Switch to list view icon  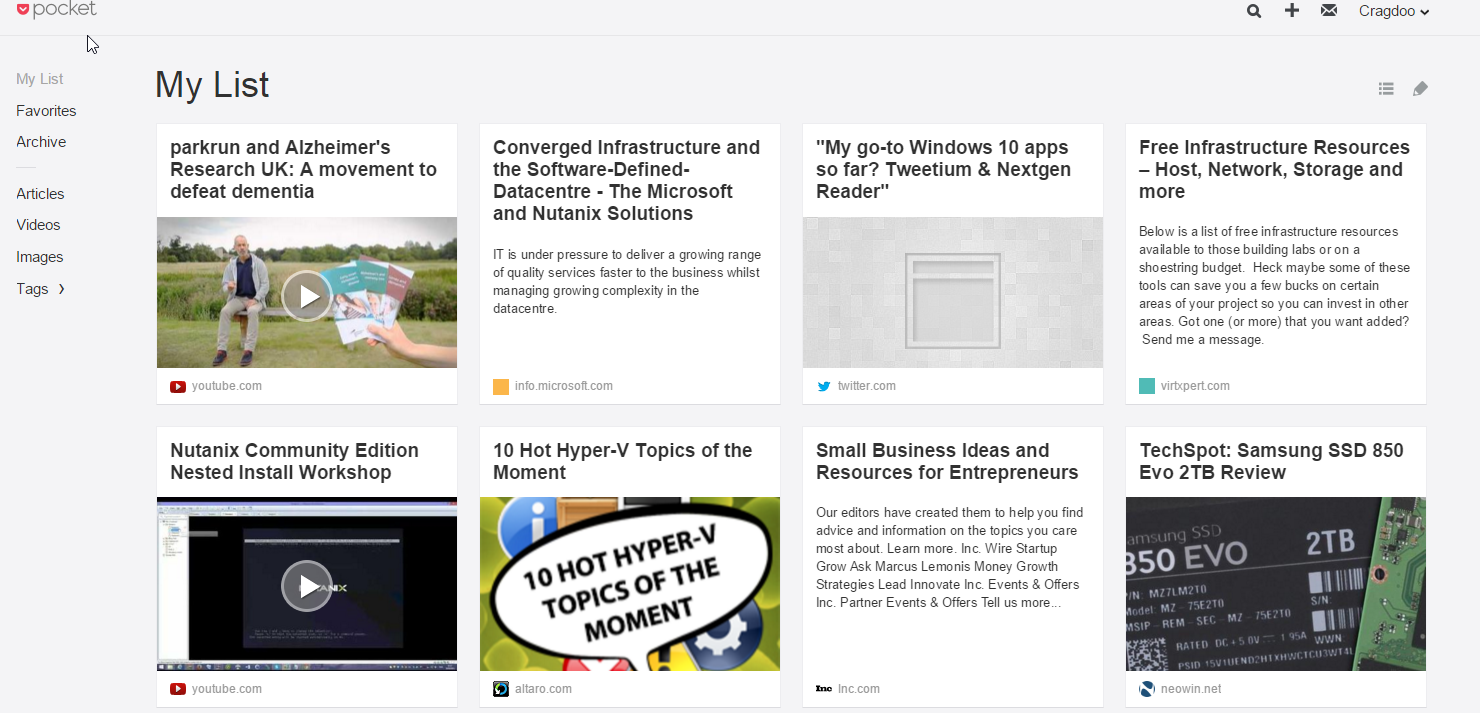(1386, 89)
